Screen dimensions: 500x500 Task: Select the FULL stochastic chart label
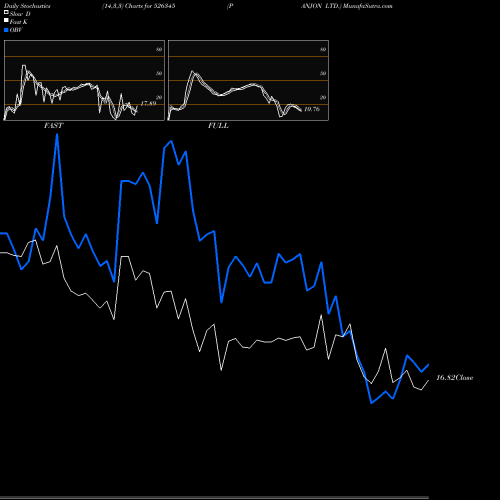tap(218, 126)
